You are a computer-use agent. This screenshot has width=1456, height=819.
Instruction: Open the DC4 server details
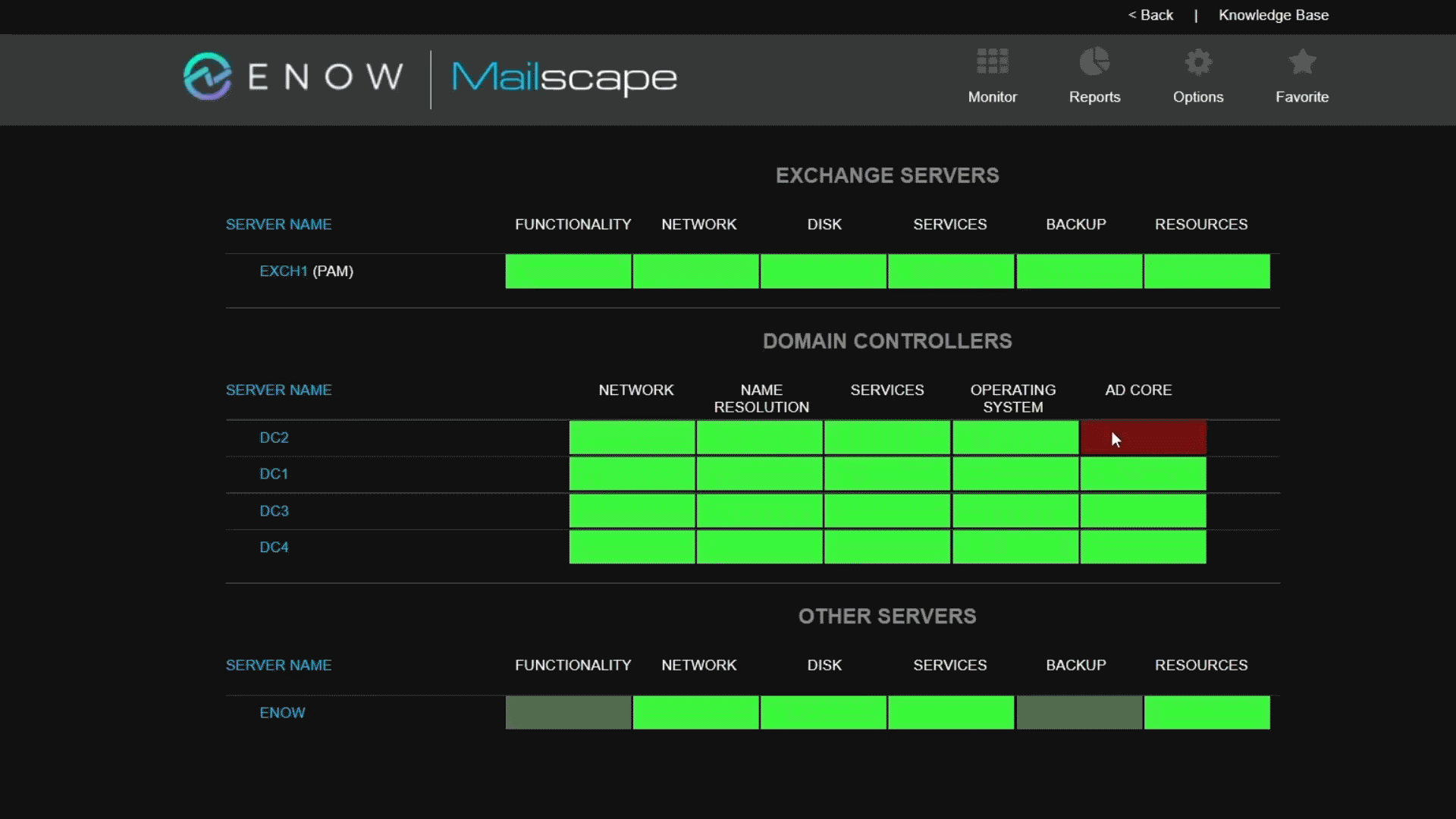(x=274, y=548)
